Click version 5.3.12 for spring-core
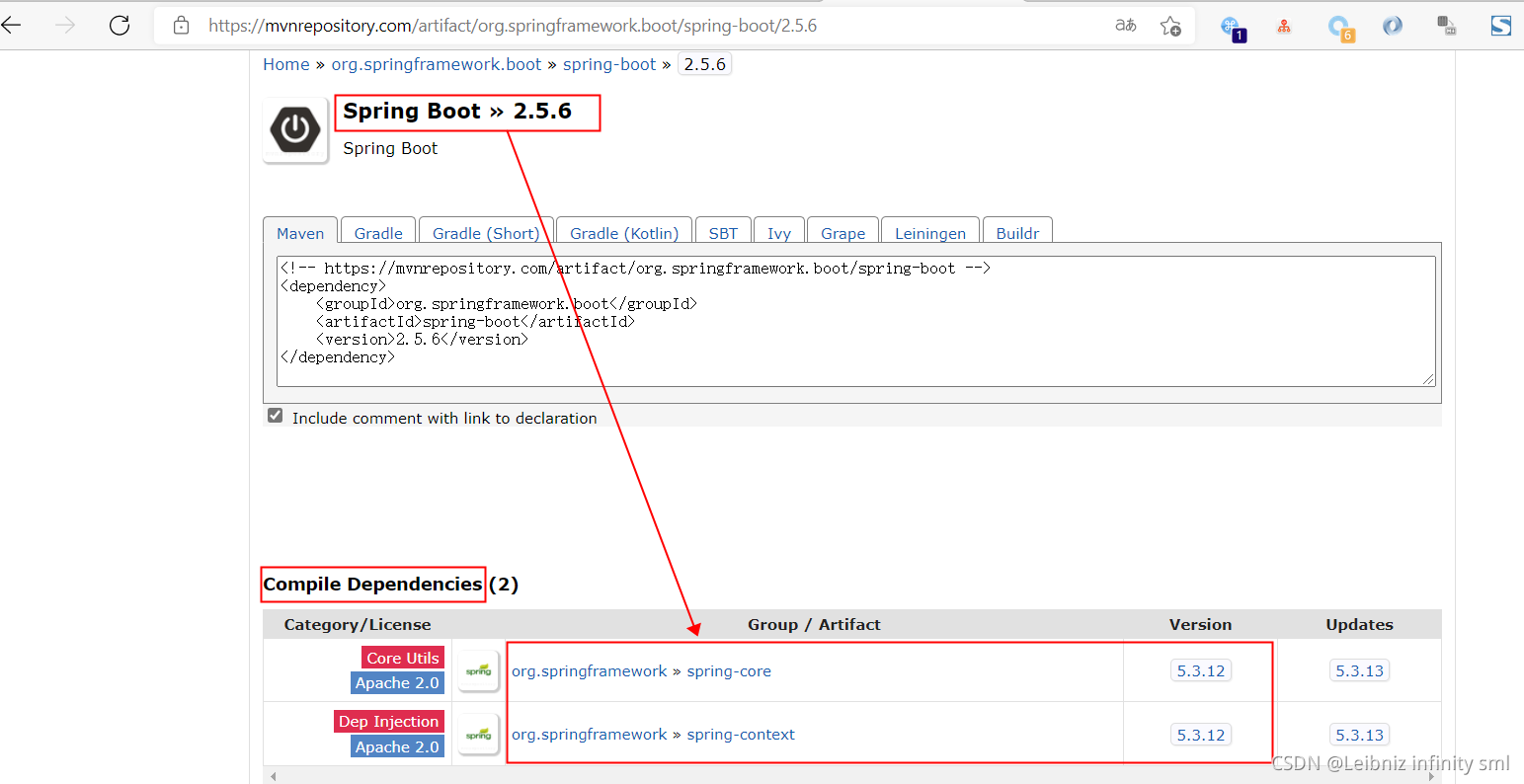This screenshot has width=1524, height=784. [x=1201, y=671]
